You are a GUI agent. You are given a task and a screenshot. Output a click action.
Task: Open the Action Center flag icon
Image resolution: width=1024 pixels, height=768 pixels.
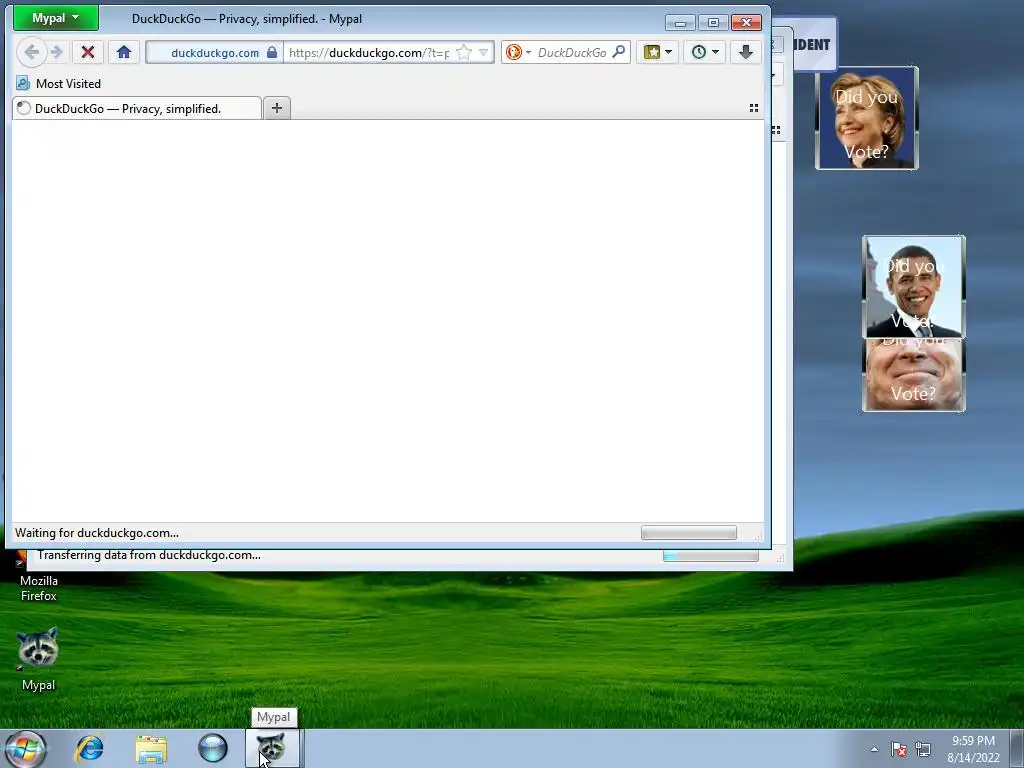(x=899, y=749)
